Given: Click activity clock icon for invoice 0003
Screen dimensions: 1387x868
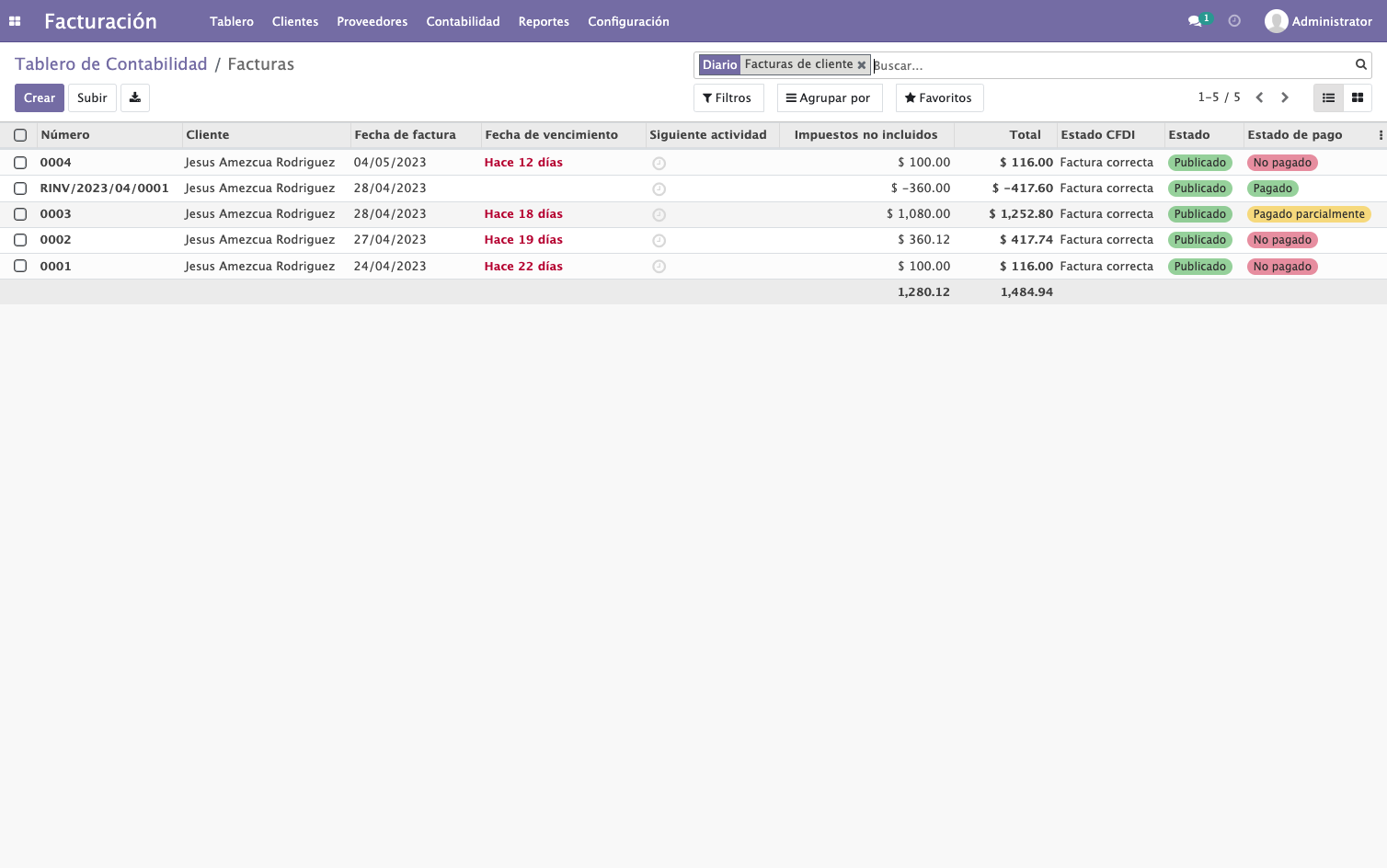Looking at the screenshot, I should (x=659, y=215).
